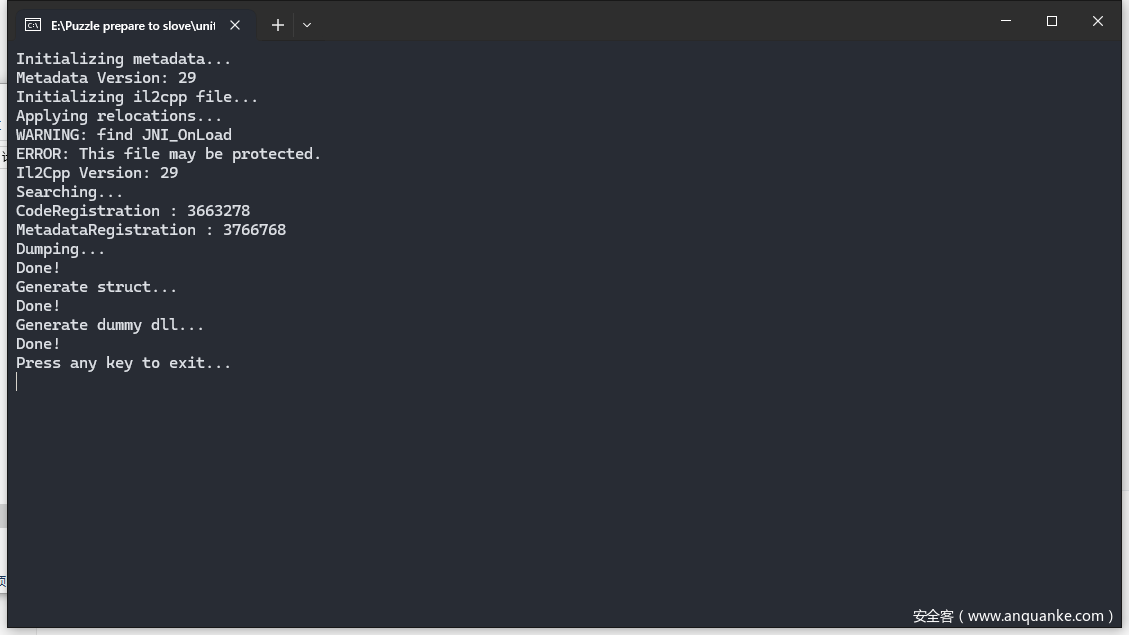This screenshot has width=1129, height=635.
Task: Open a new tab with the plus icon
Action: click(x=278, y=25)
